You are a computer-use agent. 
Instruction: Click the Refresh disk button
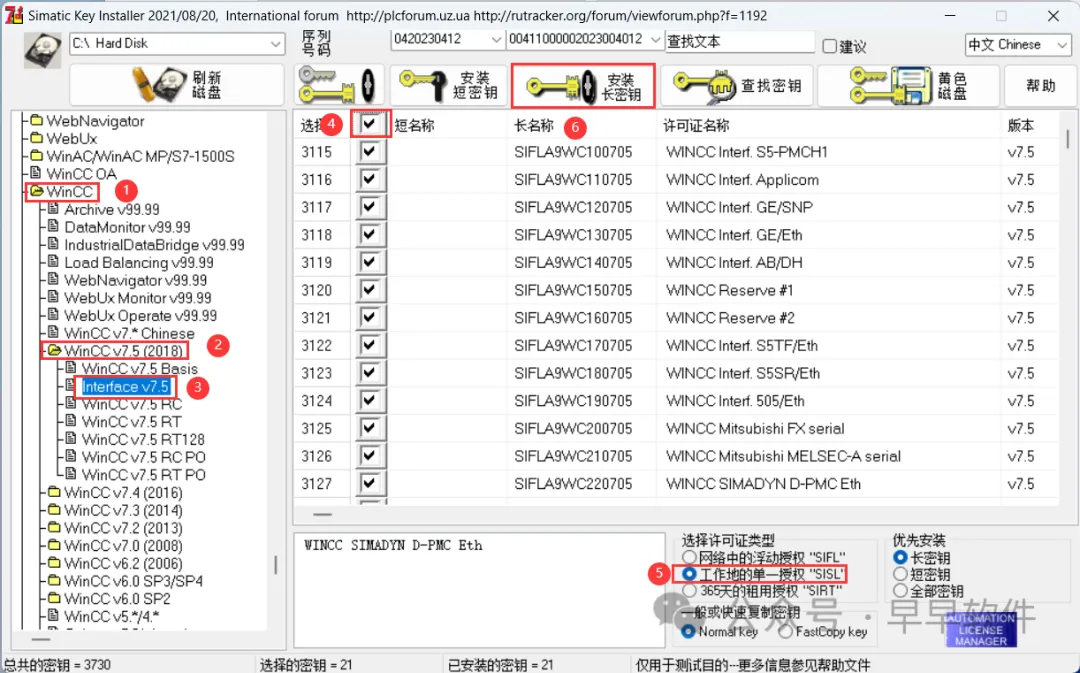177,85
